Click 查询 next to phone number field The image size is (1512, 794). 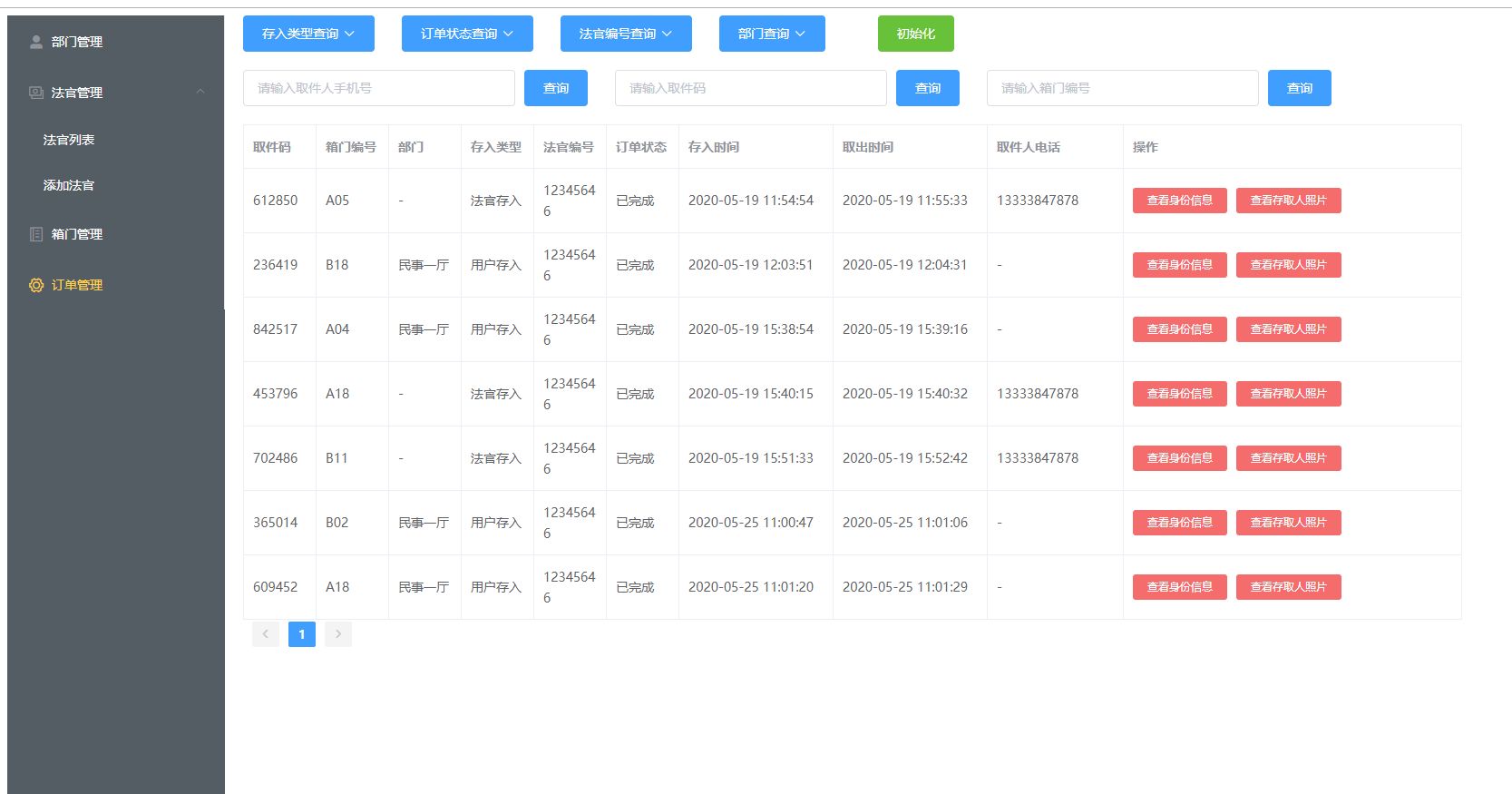pyautogui.click(x=556, y=88)
